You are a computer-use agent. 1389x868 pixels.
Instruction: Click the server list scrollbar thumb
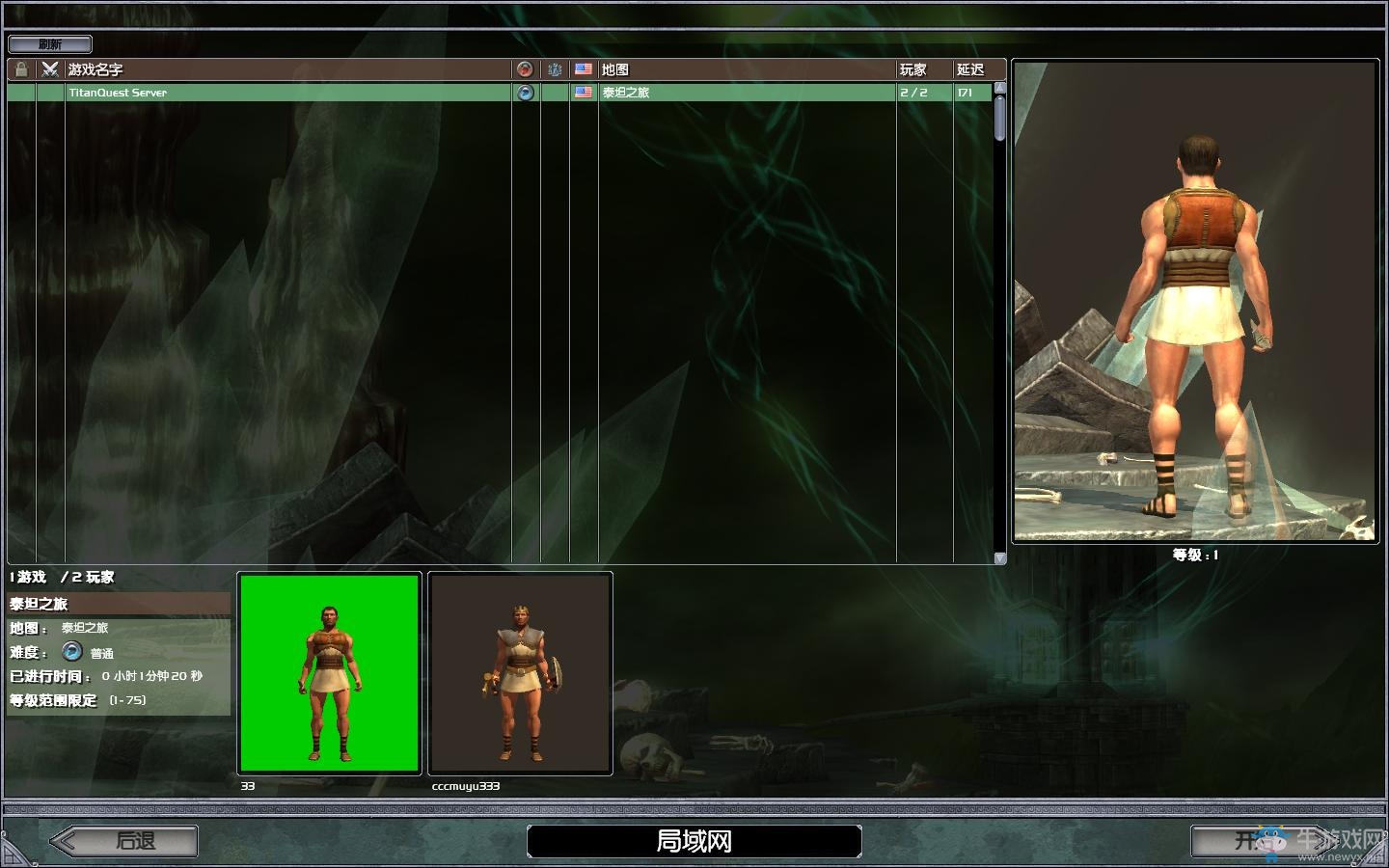[999, 118]
